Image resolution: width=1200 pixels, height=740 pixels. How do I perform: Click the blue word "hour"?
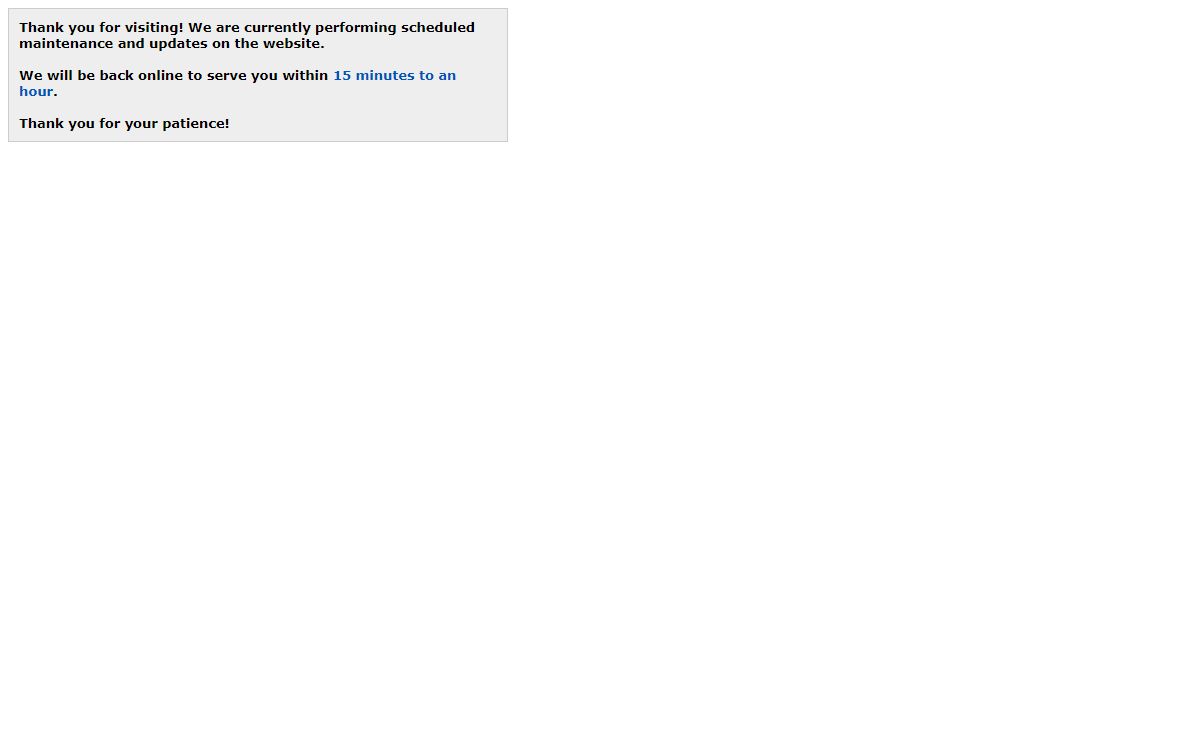[x=36, y=91]
